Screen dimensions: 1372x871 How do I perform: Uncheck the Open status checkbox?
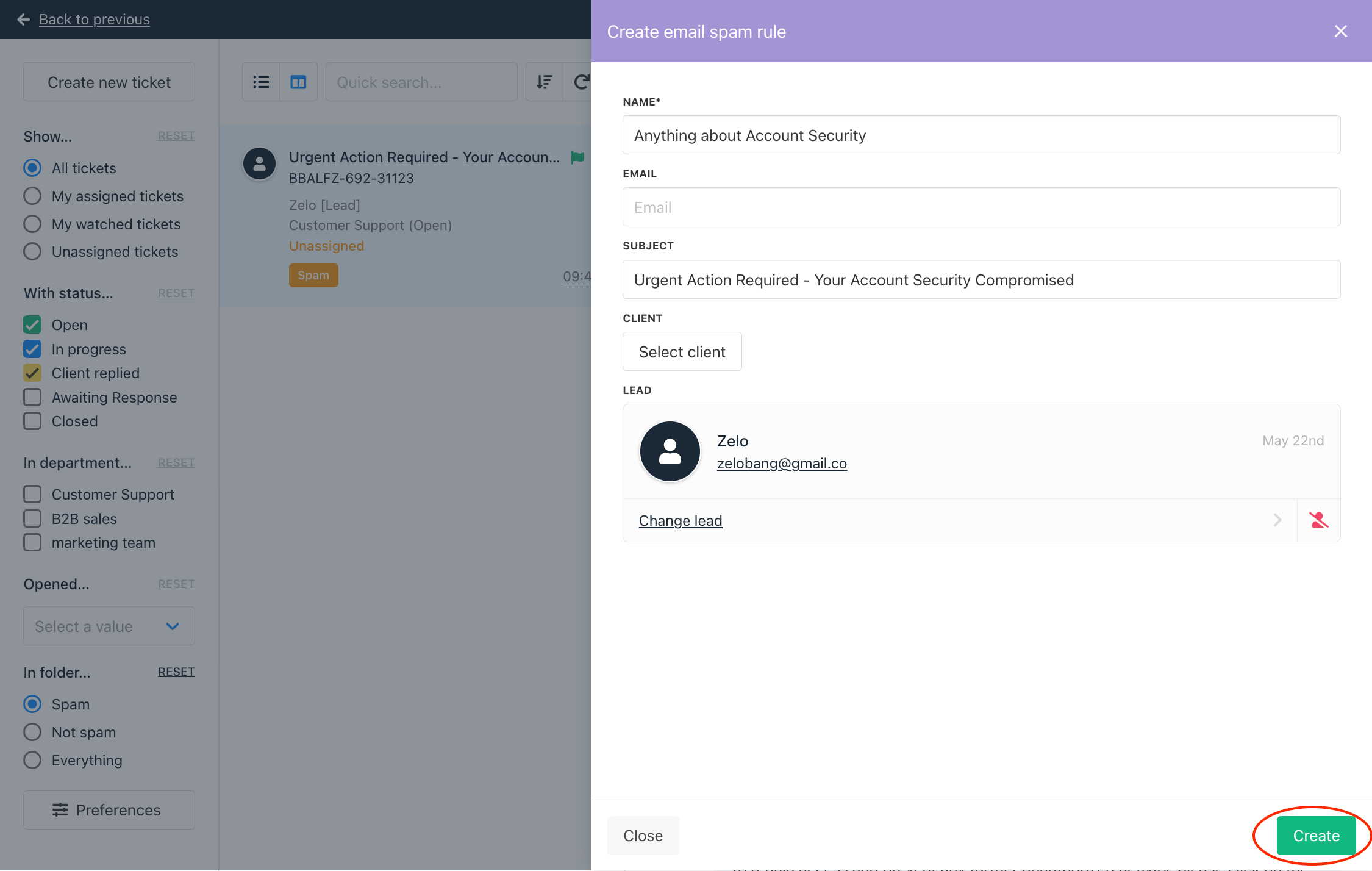point(32,324)
